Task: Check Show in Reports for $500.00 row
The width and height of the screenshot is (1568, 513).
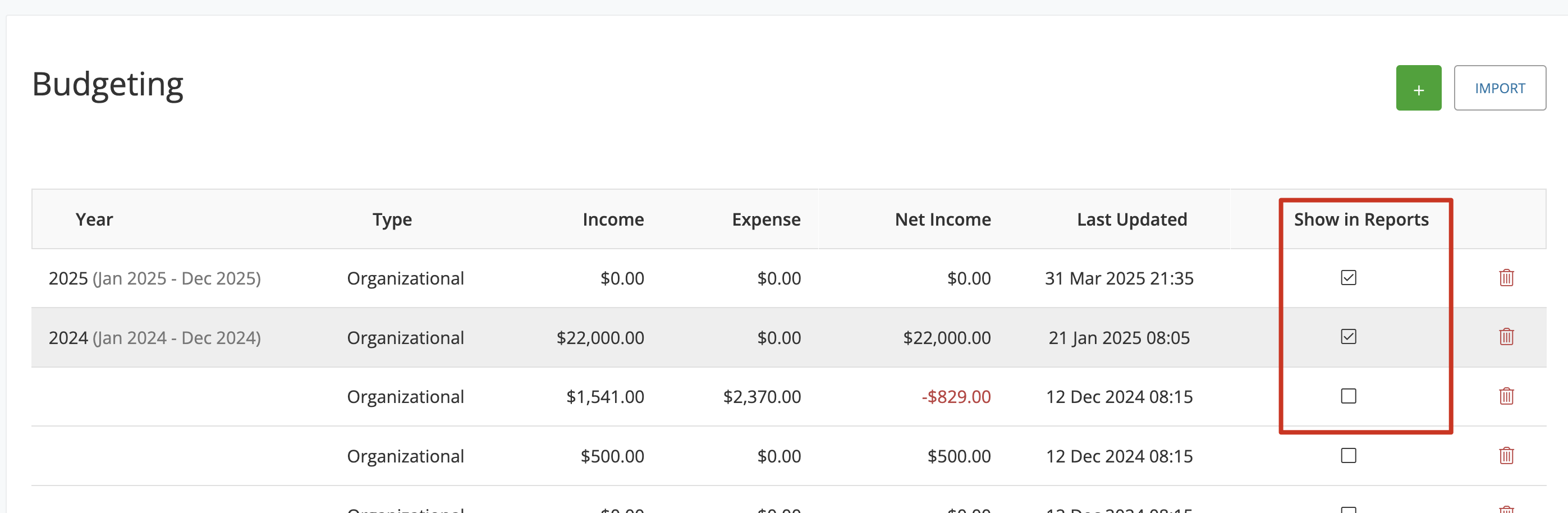Action: [x=1348, y=456]
